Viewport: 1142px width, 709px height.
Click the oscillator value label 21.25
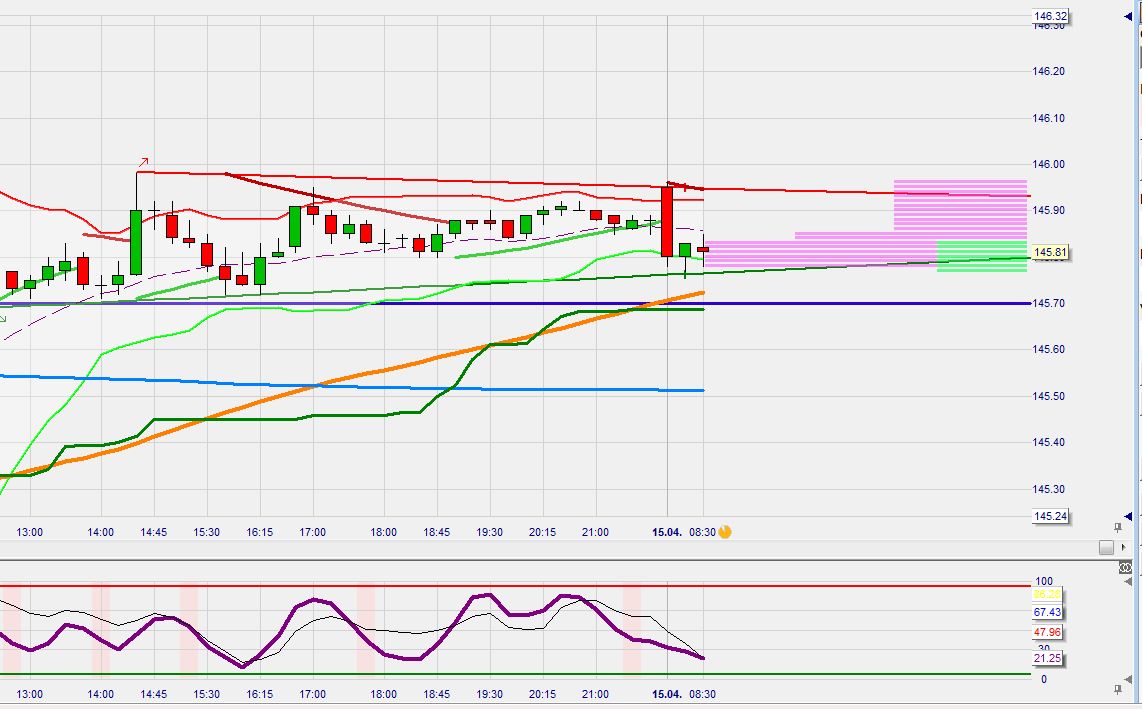click(1047, 658)
